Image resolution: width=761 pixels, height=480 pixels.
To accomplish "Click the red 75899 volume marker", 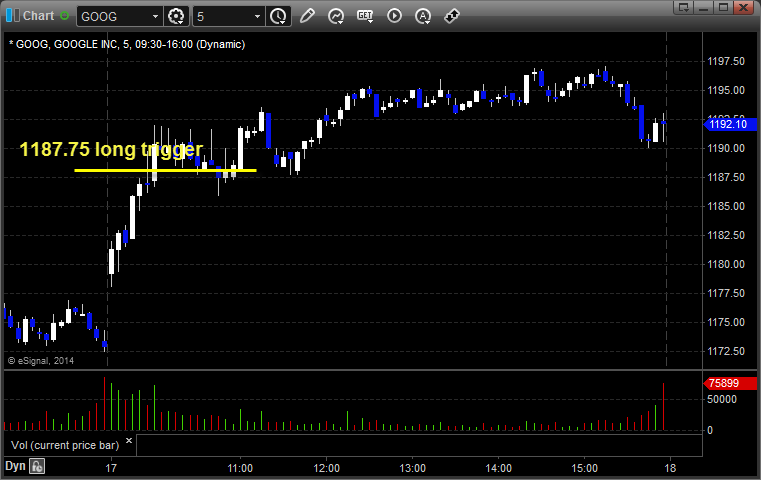I will [730, 383].
